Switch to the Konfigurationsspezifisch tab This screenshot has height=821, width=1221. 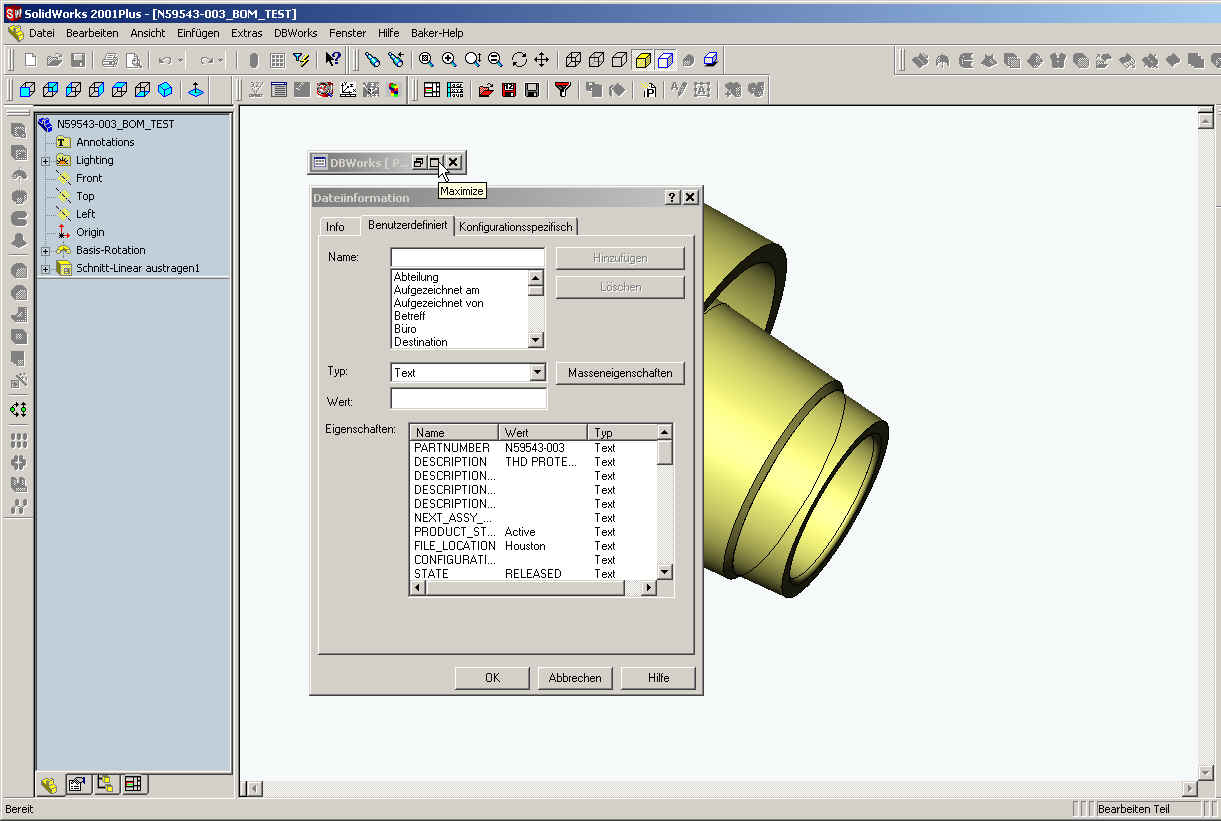click(516, 227)
